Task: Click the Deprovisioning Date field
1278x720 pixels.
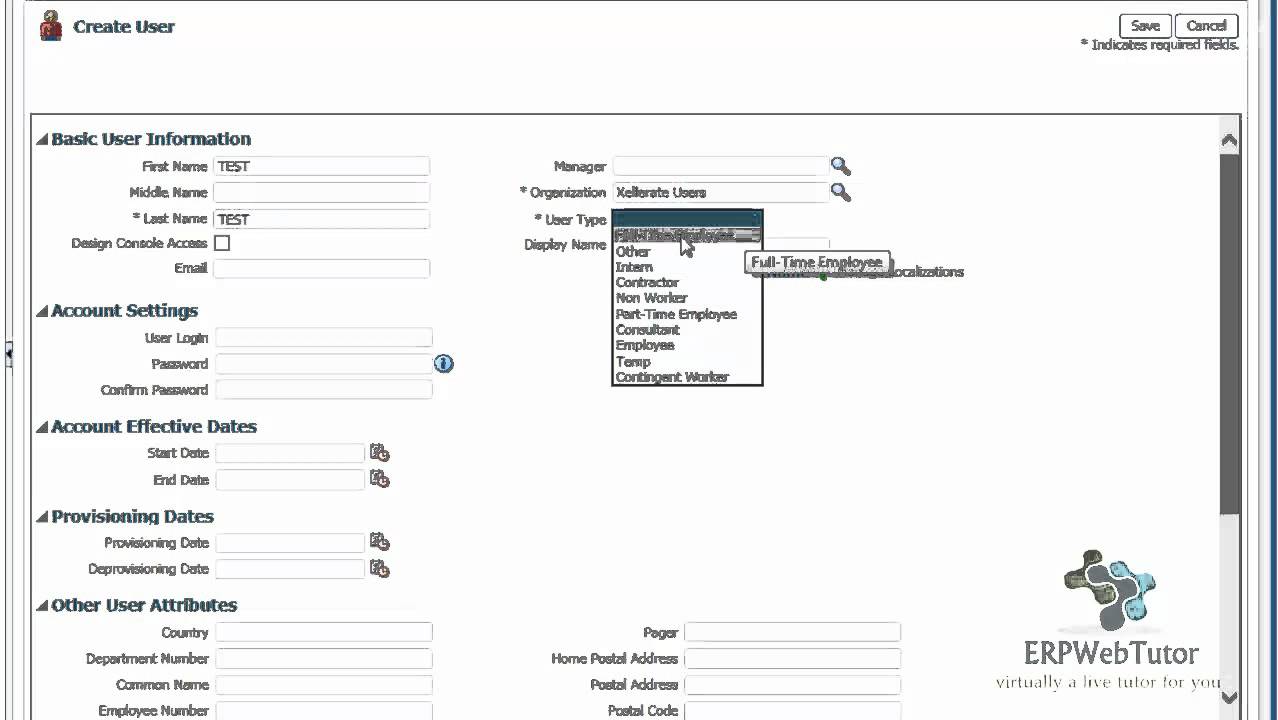Action: (x=290, y=569)
